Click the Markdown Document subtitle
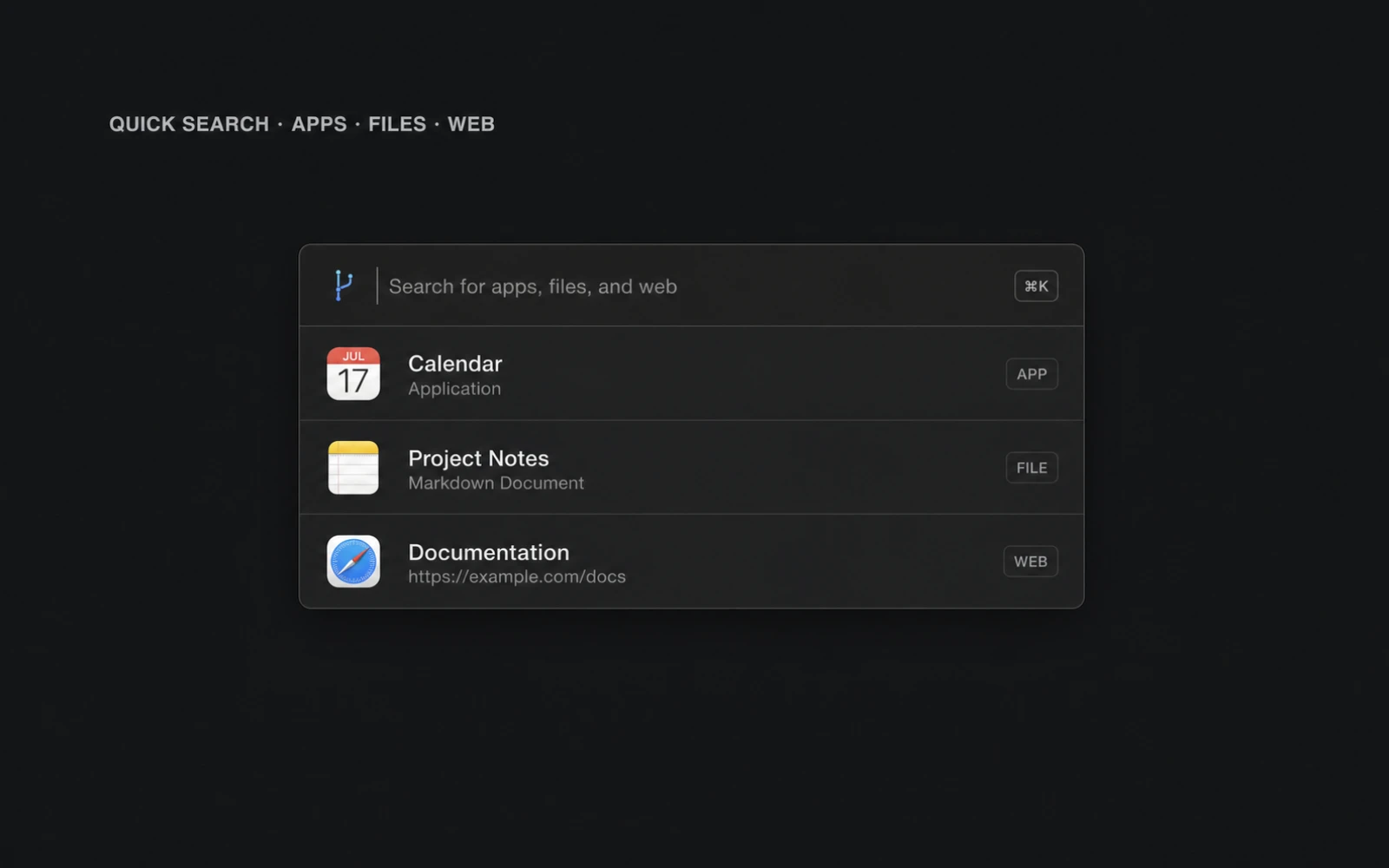Viewport: 1389px width, 868px height. click(x=496, y=483)
